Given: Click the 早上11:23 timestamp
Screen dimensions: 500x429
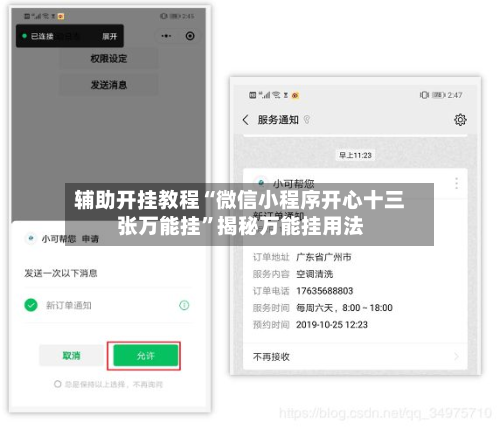Looking at the screenshot, I should [355, 155].
